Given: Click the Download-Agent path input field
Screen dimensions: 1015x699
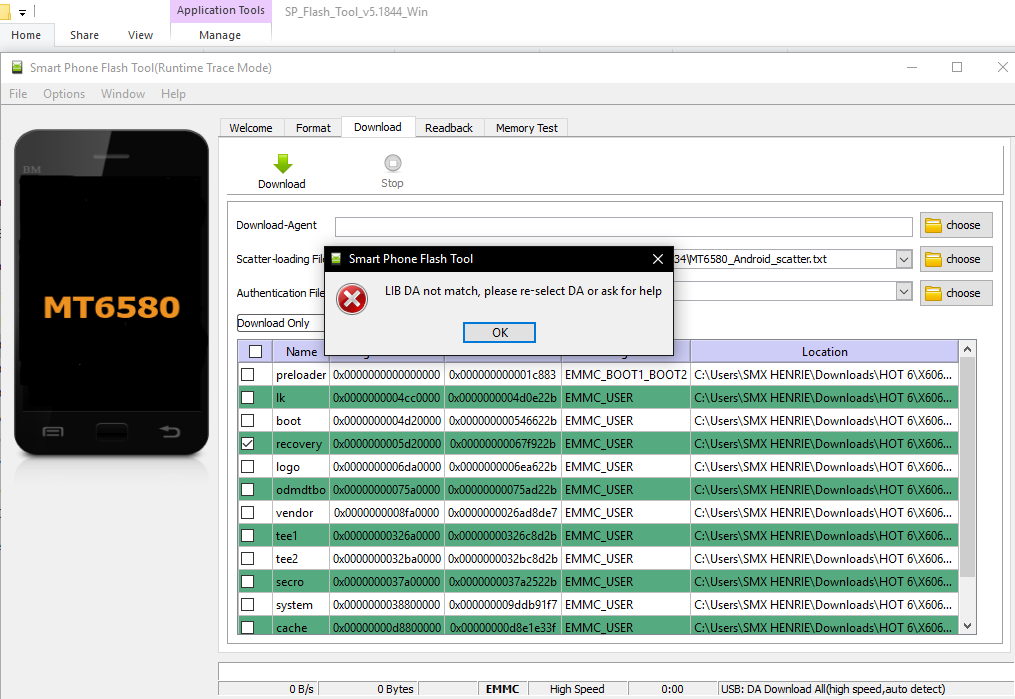Looking at the screenshot, I should (623, 227).
